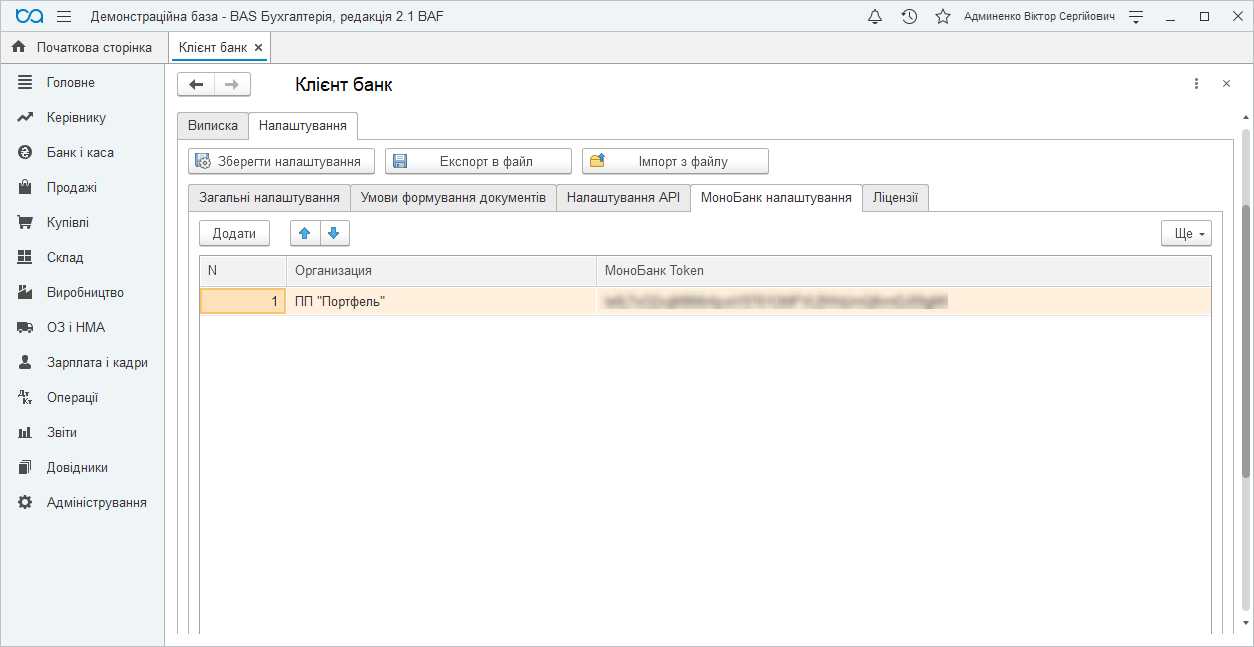Viewport: 1254px width, 647px height.
Task: Open history clock icon in title bar
Action: (x=909, y=17)
